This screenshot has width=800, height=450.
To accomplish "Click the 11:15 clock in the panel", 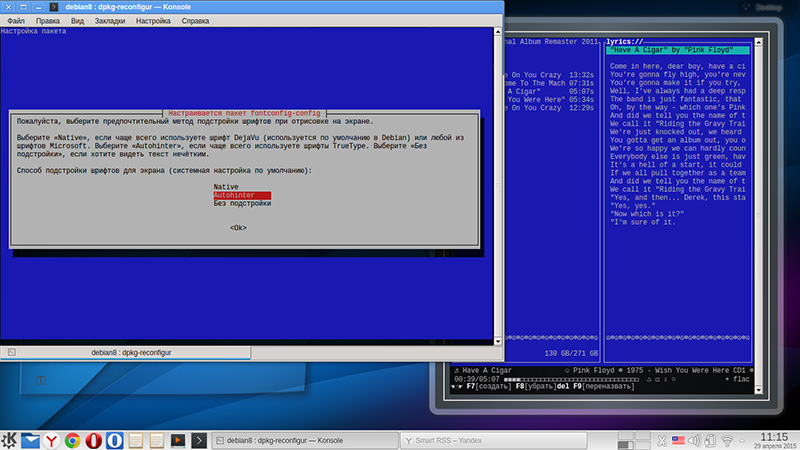I will [774, 437].
